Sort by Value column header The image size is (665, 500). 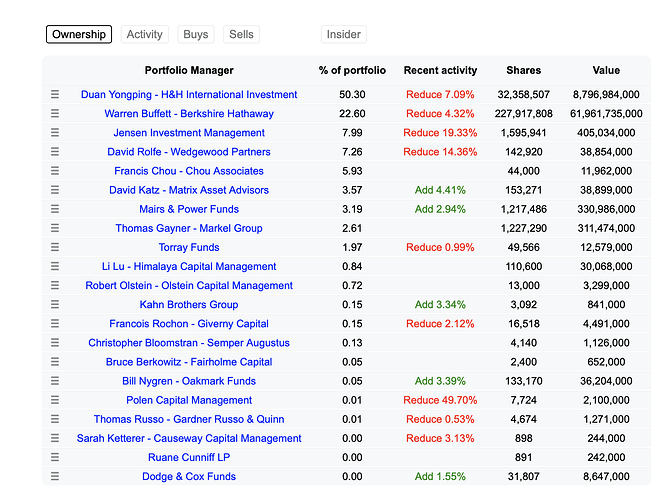(x=606, y=70)
